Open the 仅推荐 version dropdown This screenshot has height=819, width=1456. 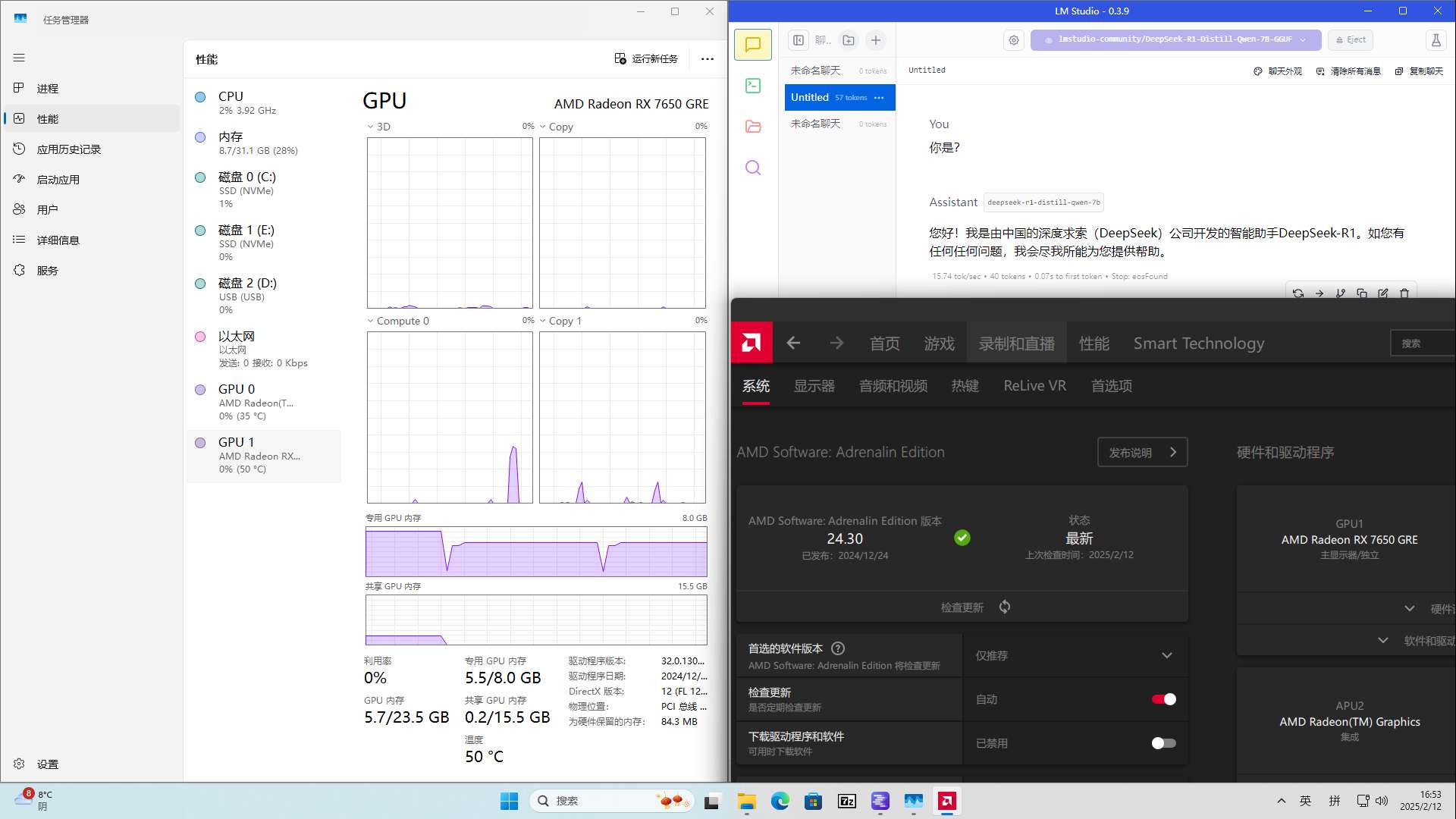pos(1075,655)
